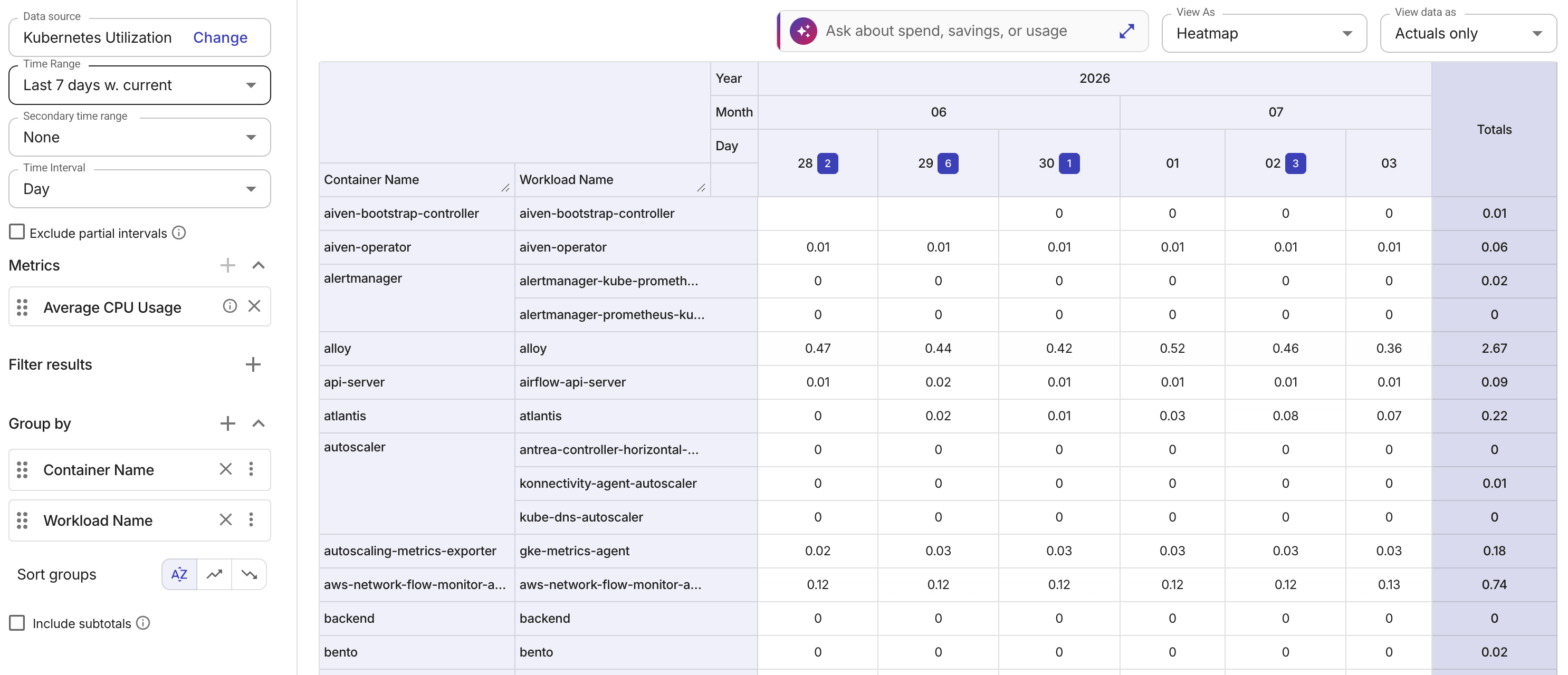
Task: Click atlantis 0.08 heatmap cell
Action: coord(1285,416)
